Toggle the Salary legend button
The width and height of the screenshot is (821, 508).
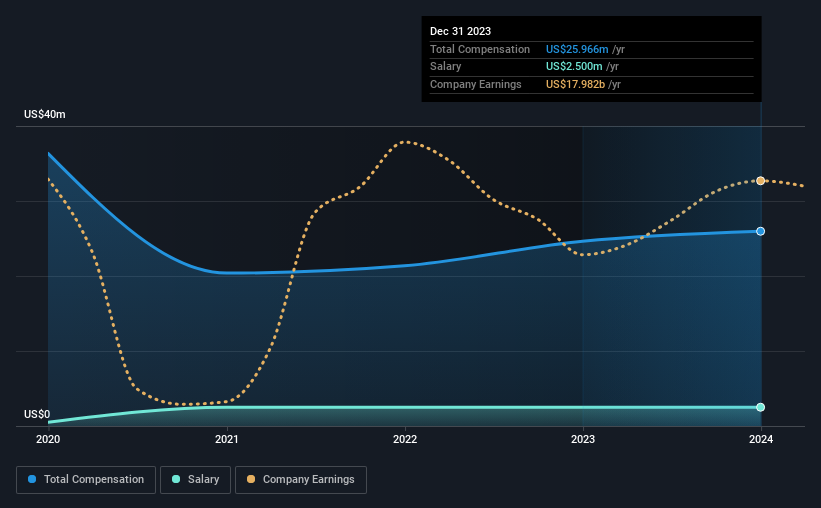point(195,480)
